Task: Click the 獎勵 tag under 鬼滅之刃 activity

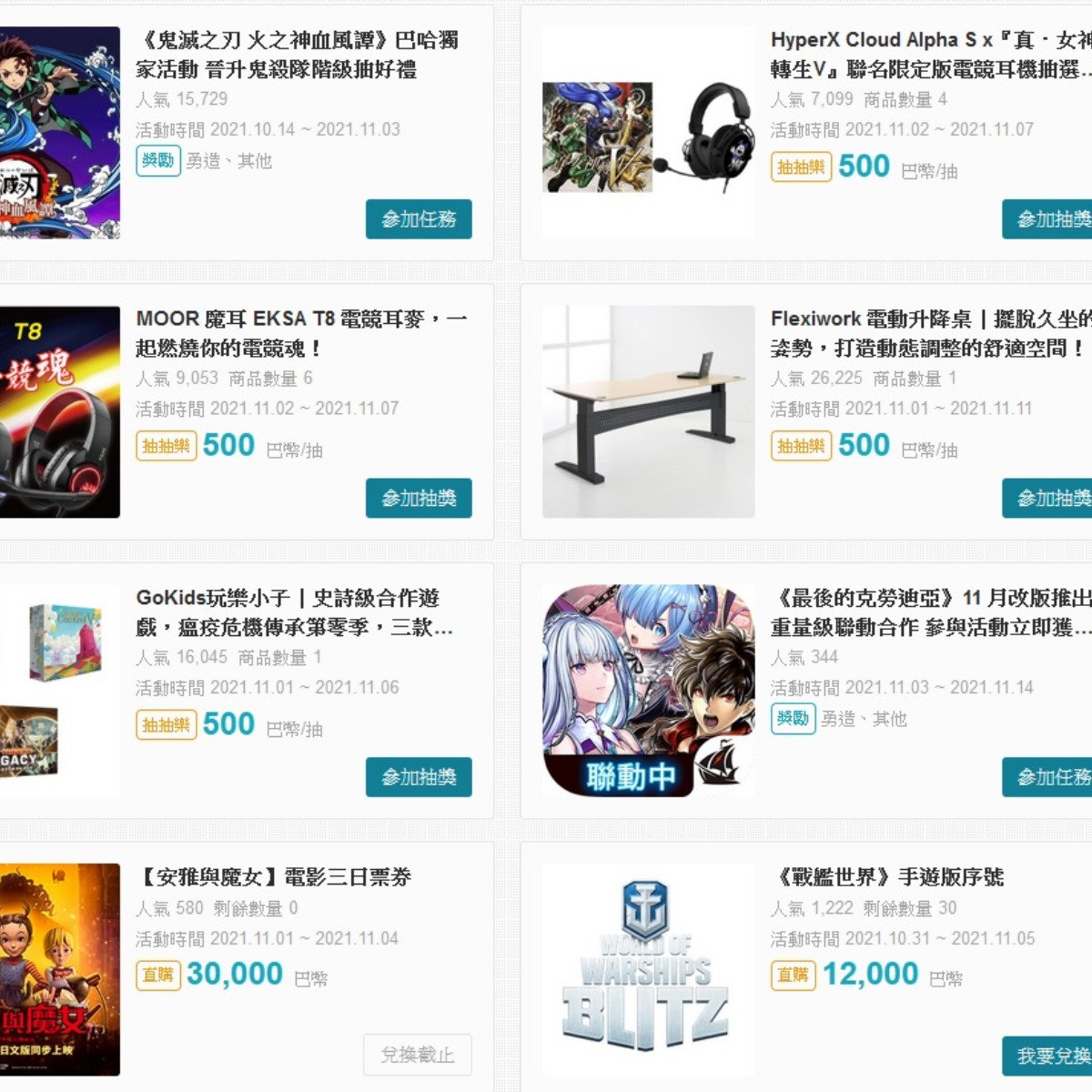Action: click(158, 160)
